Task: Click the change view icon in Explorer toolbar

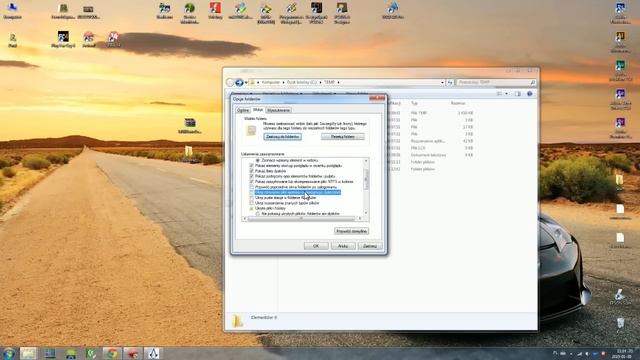Action: tap(499, 94)
